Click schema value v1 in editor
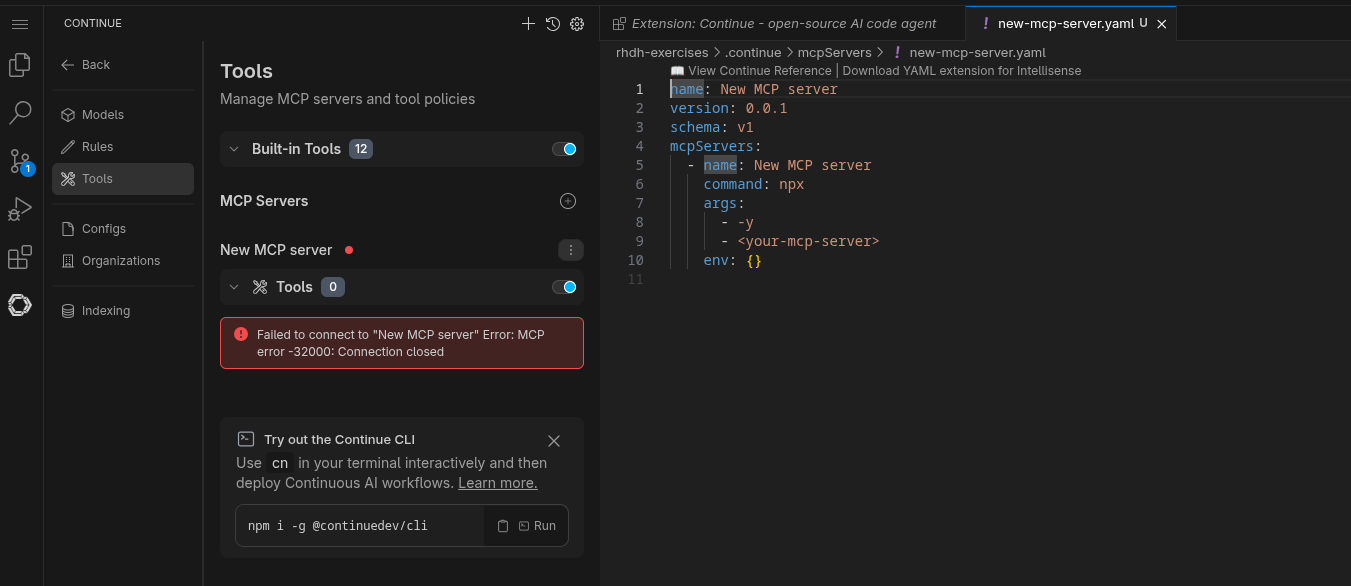 pyautogui.click(x=745, y=127)
